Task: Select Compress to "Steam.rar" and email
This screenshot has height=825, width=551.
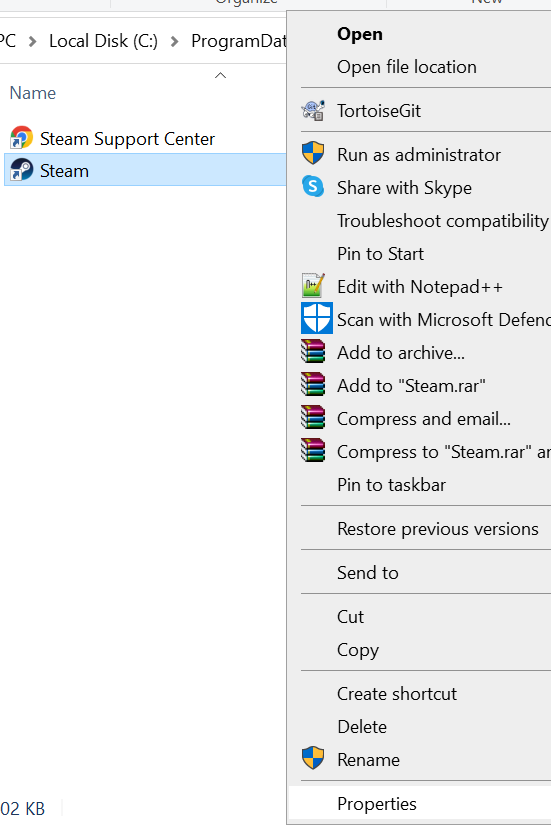Action: point(444,451)
